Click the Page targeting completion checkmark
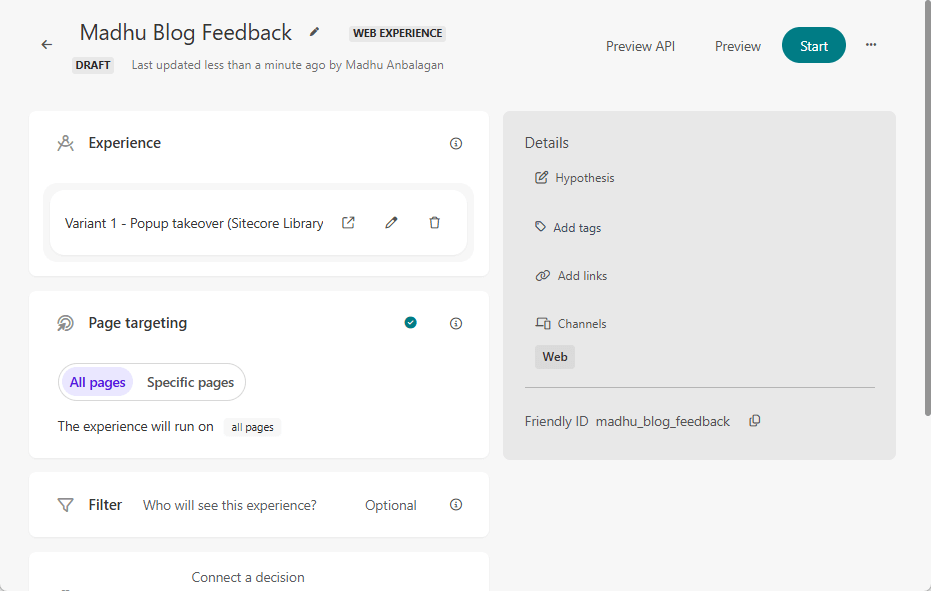Viewport: 931px width, 591px height. pyautogui.click(x=410, y=323)
